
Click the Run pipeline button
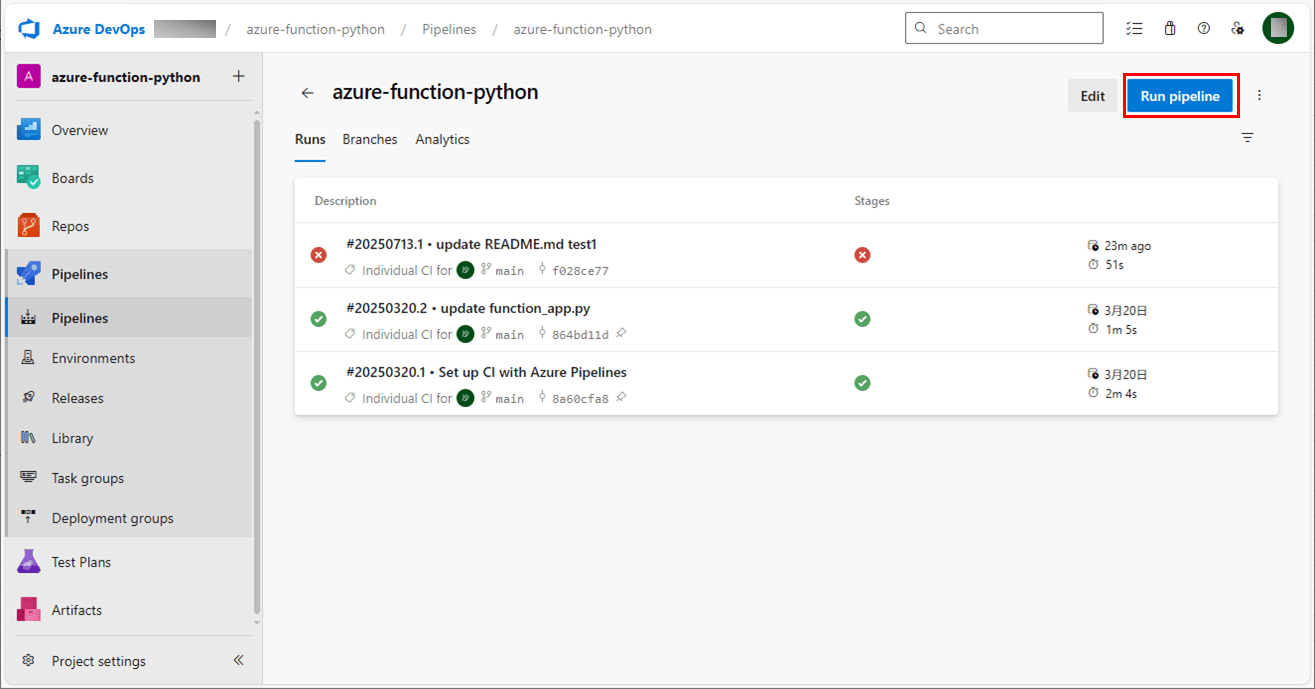(x=1180, y=96)
